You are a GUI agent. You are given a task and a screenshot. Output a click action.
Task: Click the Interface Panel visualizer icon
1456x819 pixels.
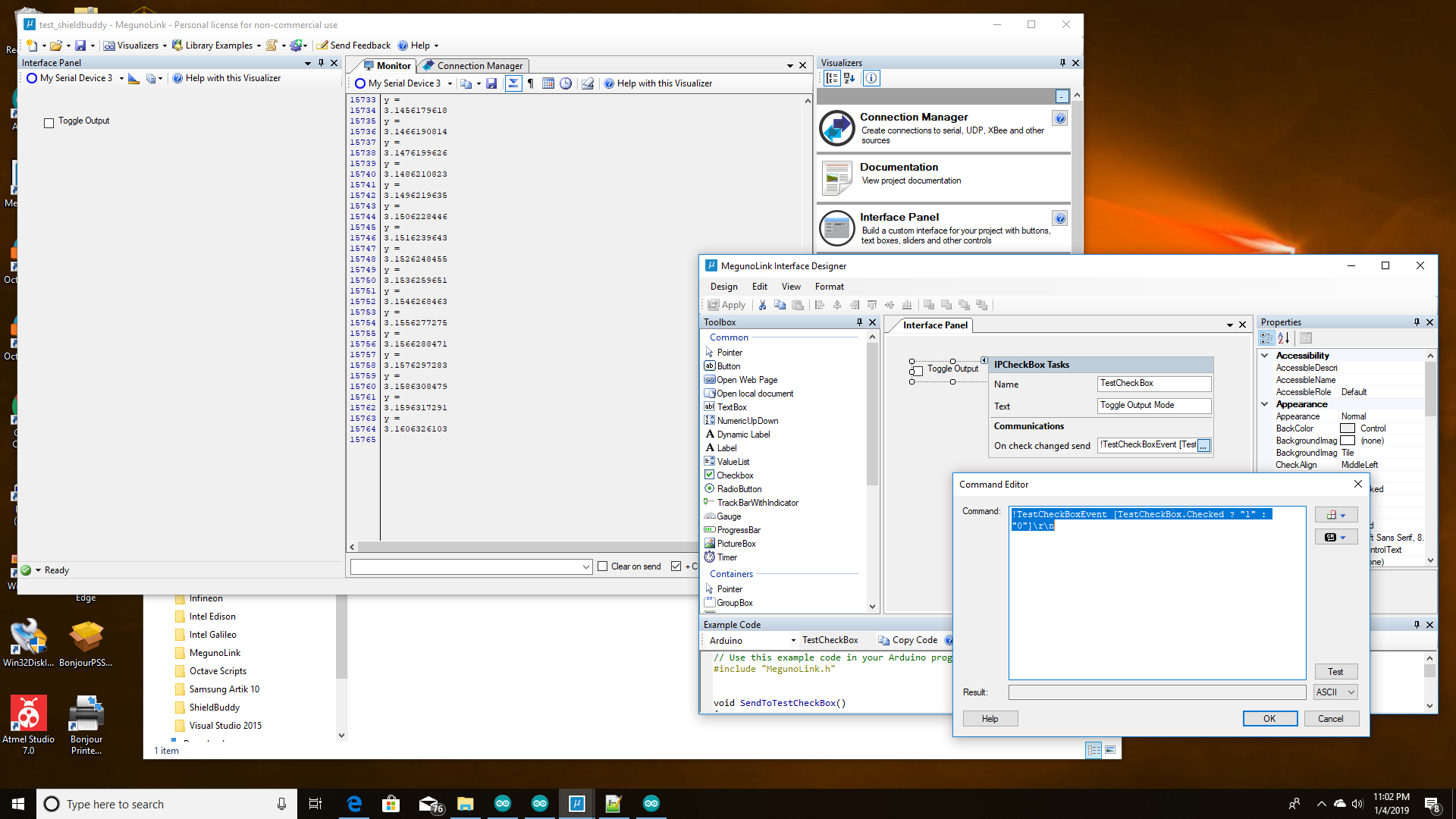click(837, 228)
